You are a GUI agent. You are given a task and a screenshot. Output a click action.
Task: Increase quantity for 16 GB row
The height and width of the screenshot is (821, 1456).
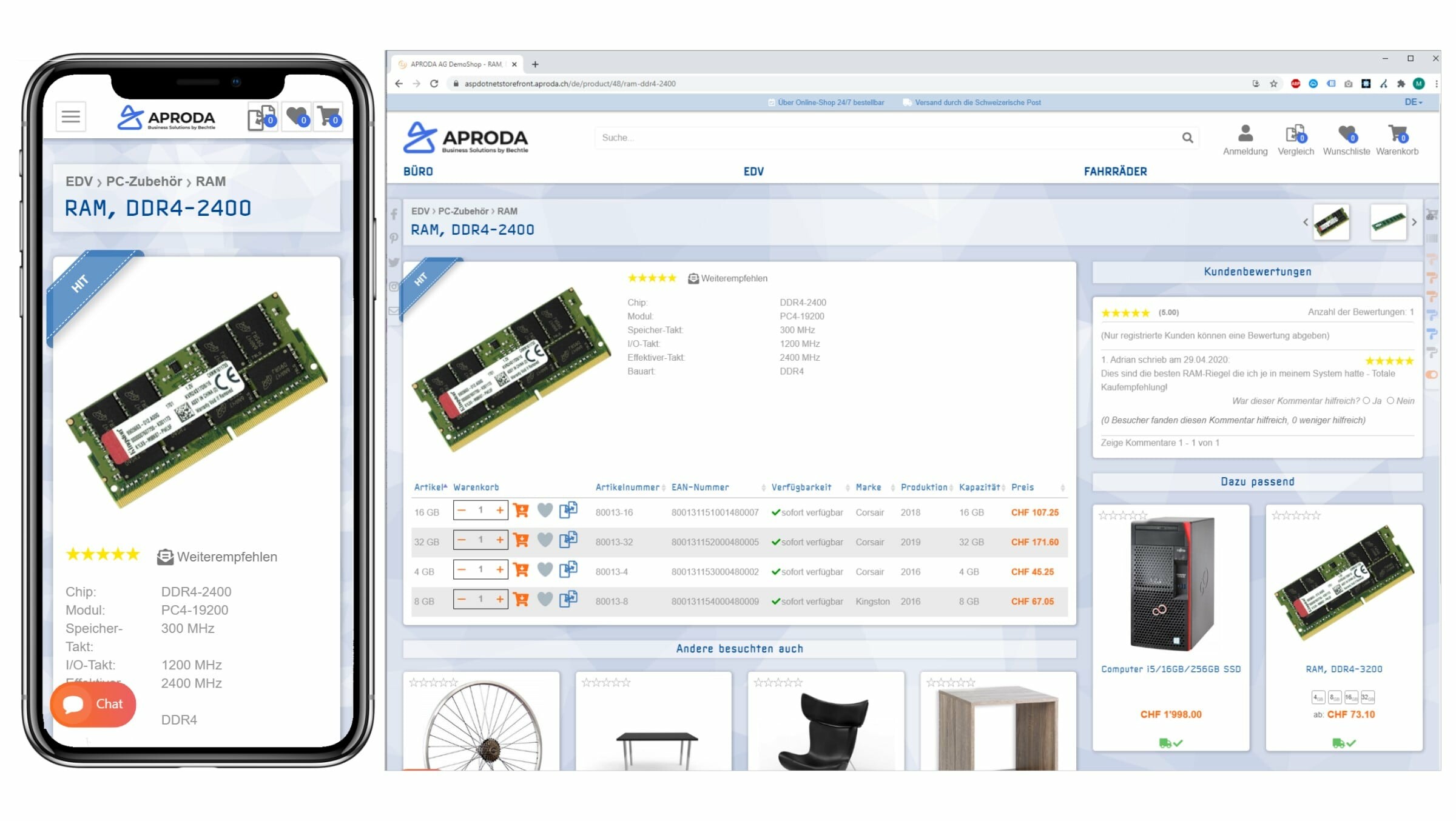tap(499, 511)
